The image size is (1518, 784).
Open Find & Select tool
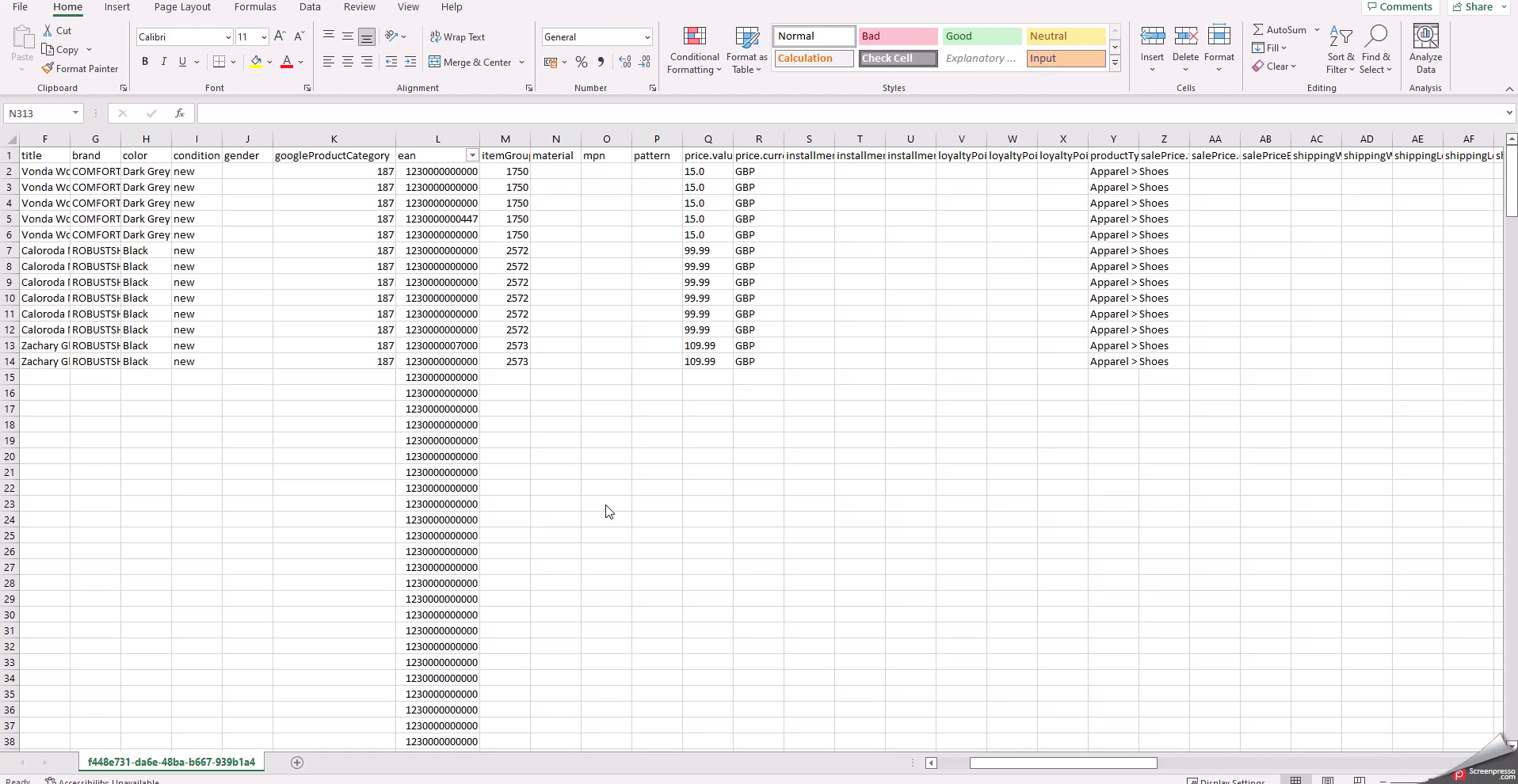click(x=1376, y=49)
